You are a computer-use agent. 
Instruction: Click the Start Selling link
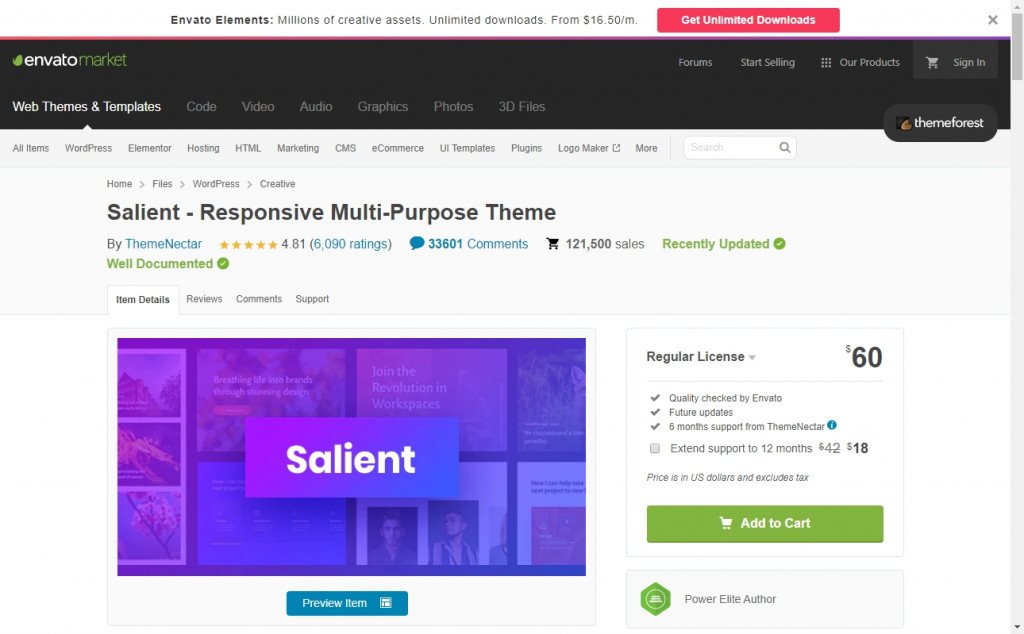point(767,63)
